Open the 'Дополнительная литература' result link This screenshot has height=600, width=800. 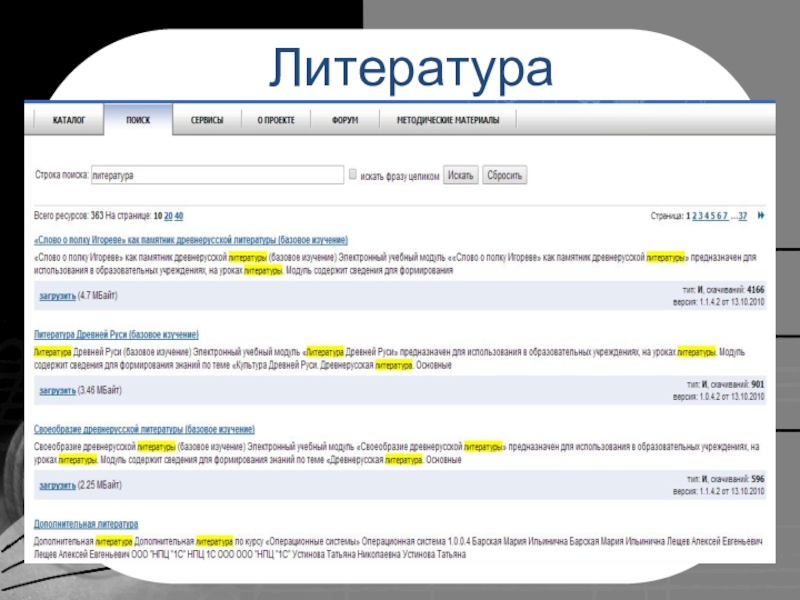coord(86,524)
